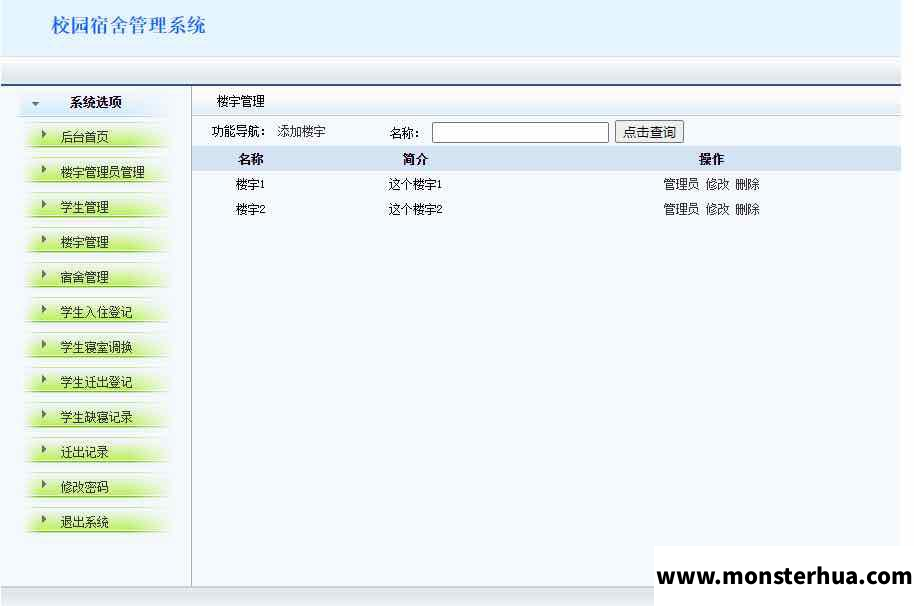Image resolution: width=914 pixels, height=606 pixels.
Task: Click arrow icon beside 退出系统
Action: pos(44,519)
